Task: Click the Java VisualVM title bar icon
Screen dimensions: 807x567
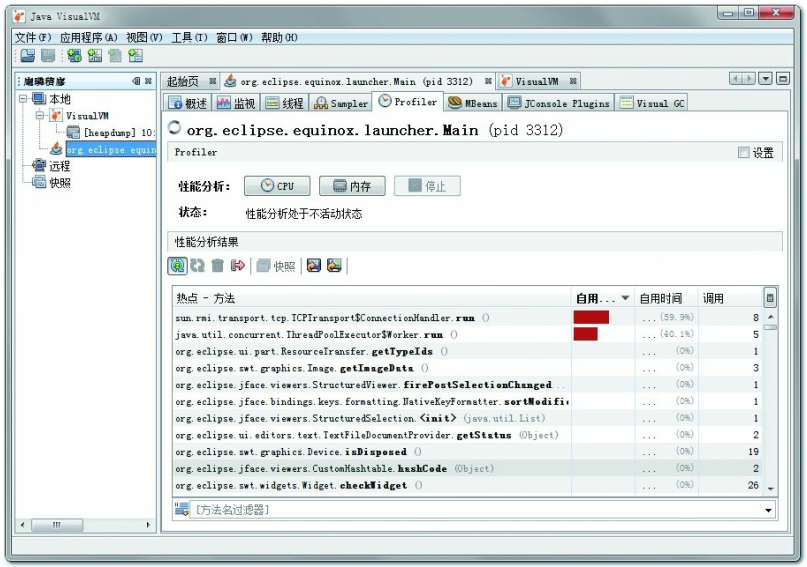Action: point(19,16)
